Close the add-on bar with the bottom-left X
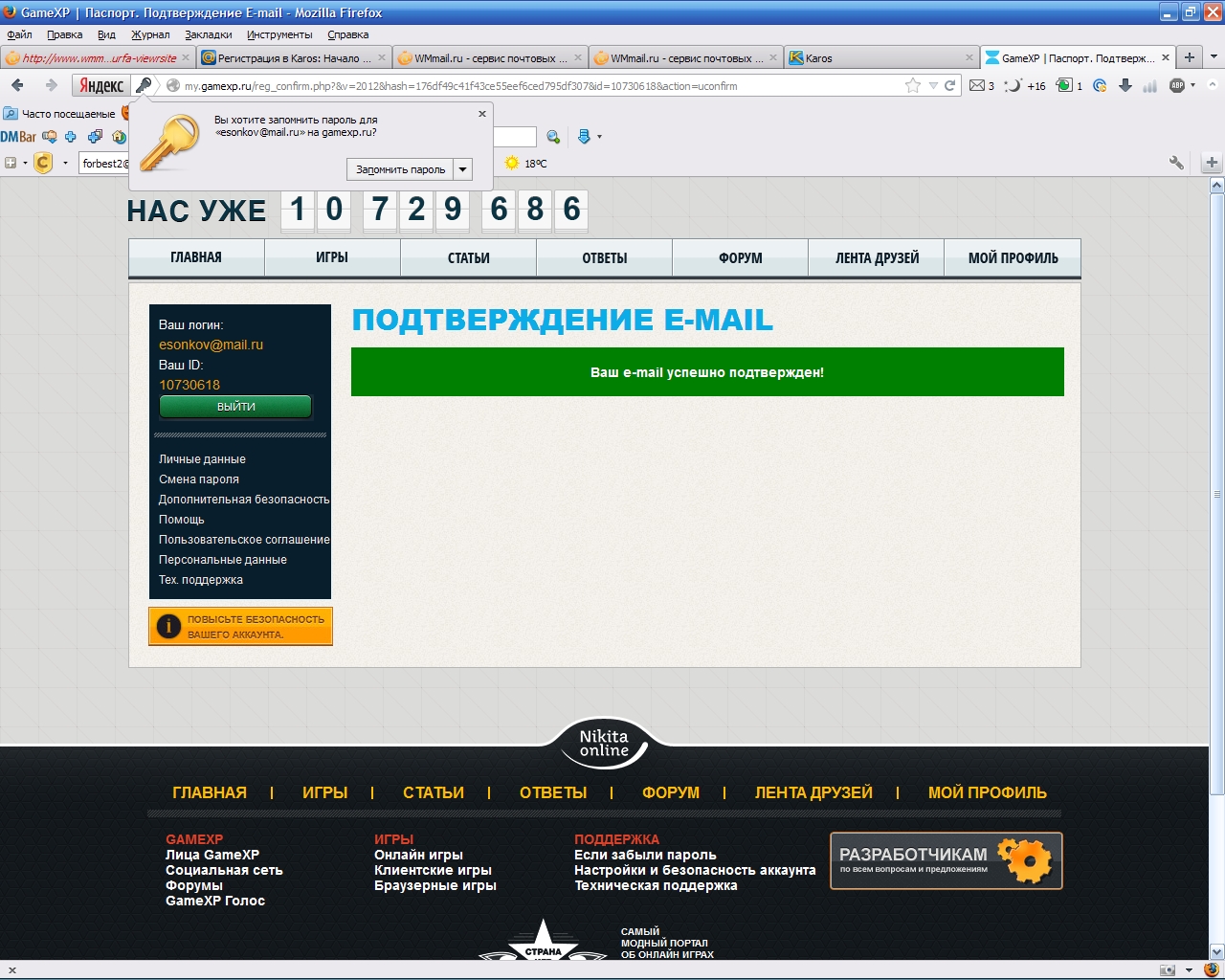Image resolution: width=1225 pixels, height=980 pixels. tap(11, 969)
